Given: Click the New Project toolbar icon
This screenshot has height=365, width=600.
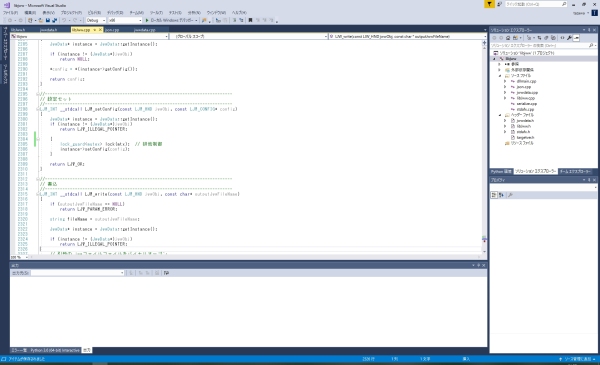Looking at the screenshot, I should [x=30, y=20].
